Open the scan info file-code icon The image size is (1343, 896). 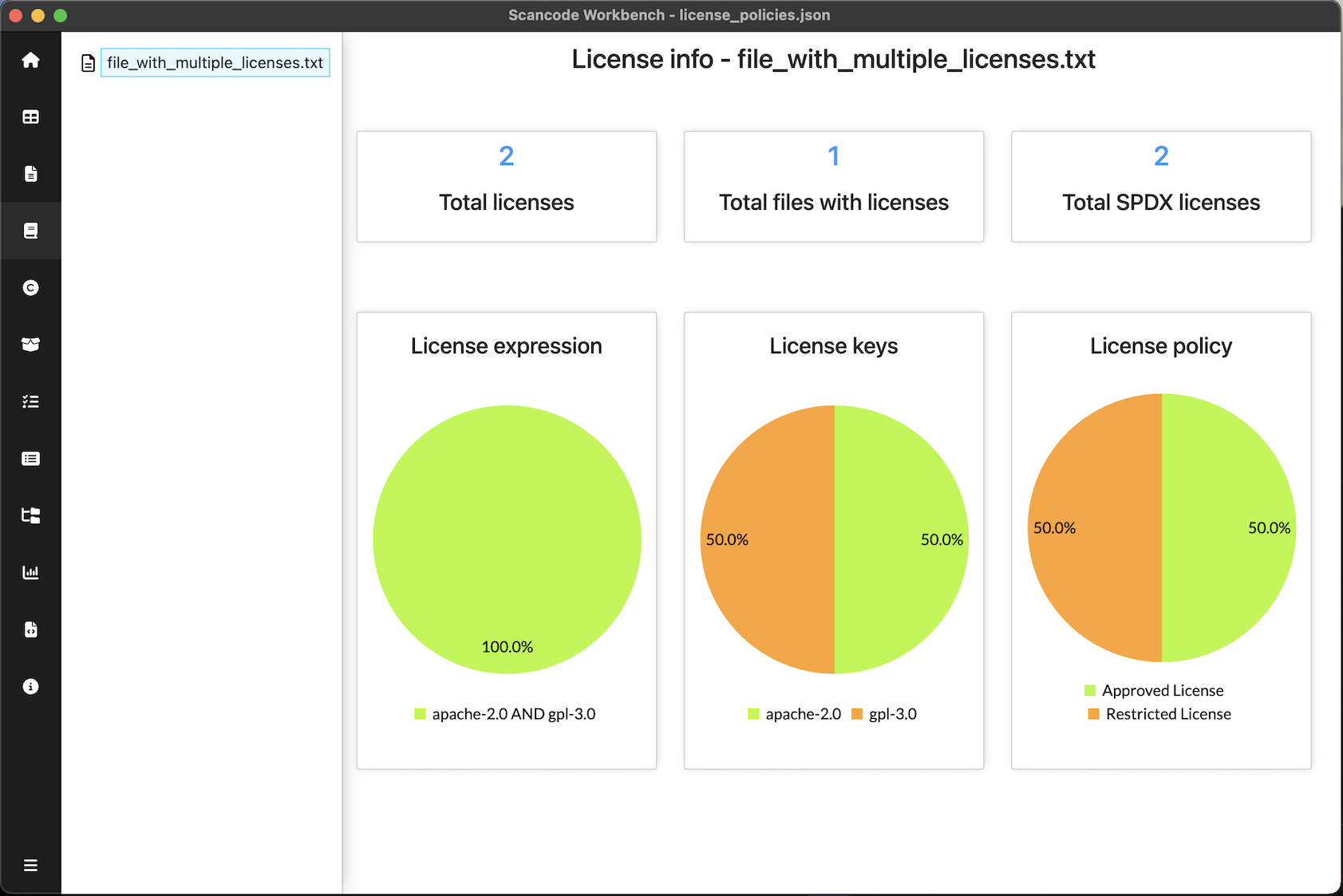(x=30, y=630)
